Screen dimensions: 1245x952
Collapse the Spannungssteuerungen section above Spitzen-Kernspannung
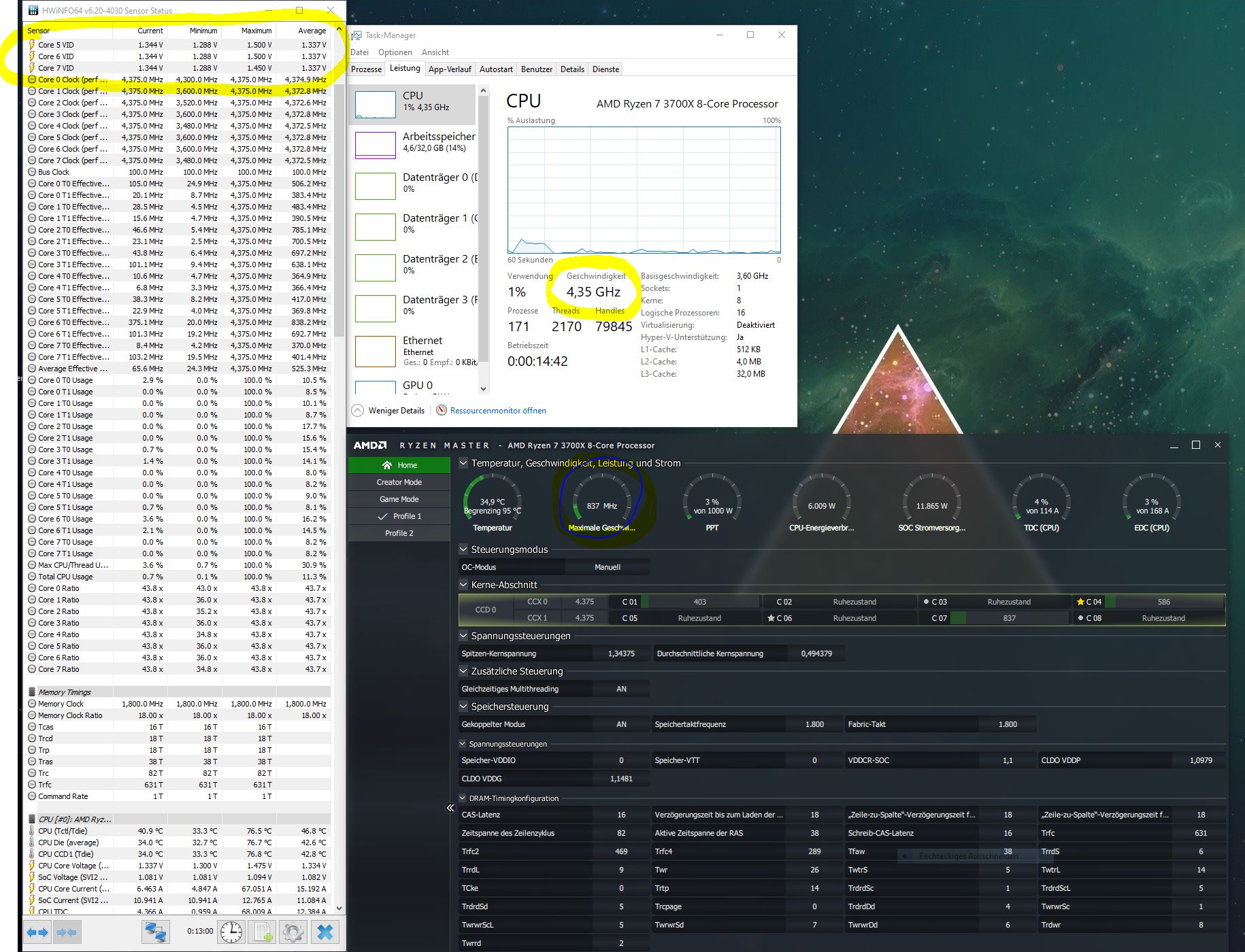[463, 636]
